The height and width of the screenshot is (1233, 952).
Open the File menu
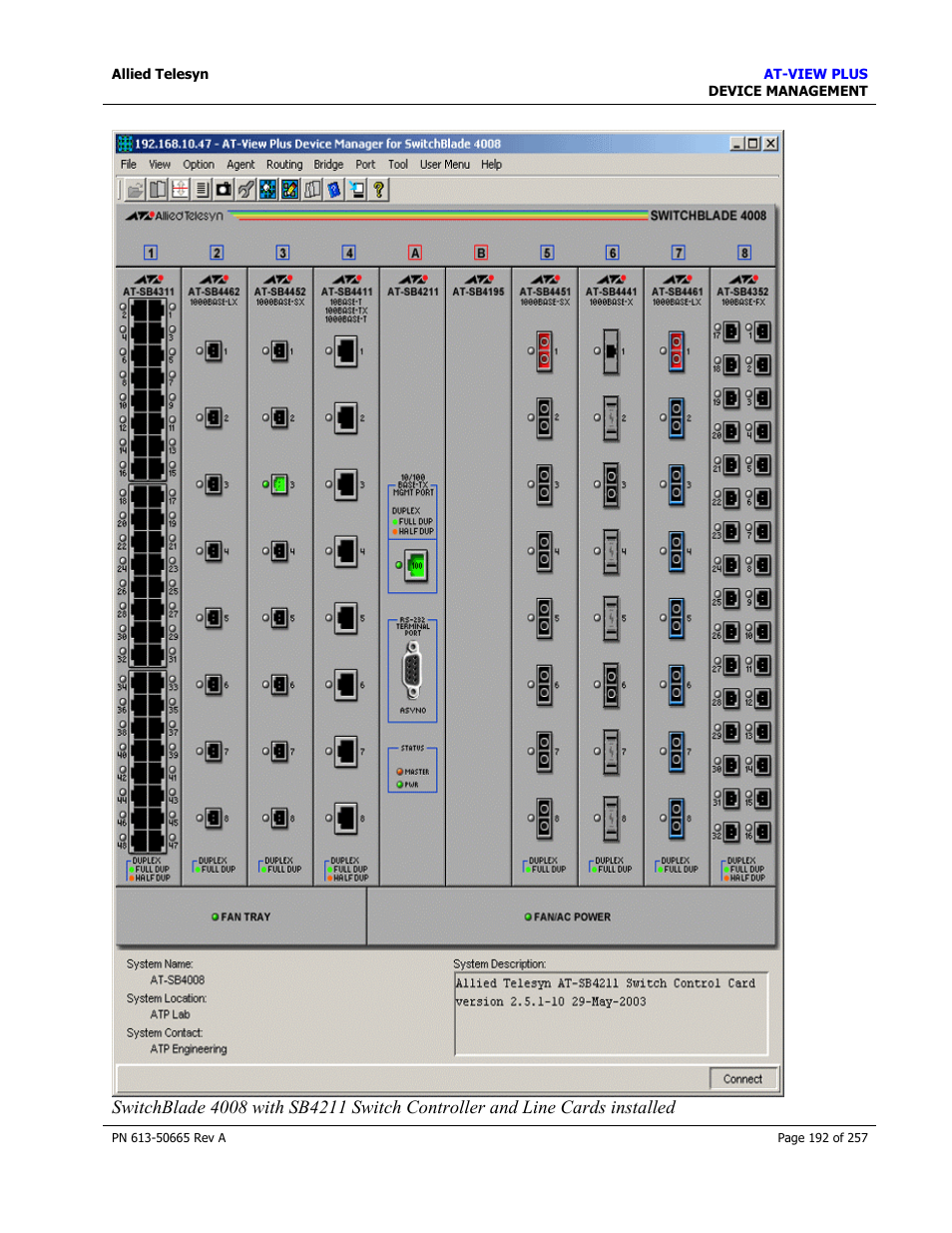tap(129, 165)
